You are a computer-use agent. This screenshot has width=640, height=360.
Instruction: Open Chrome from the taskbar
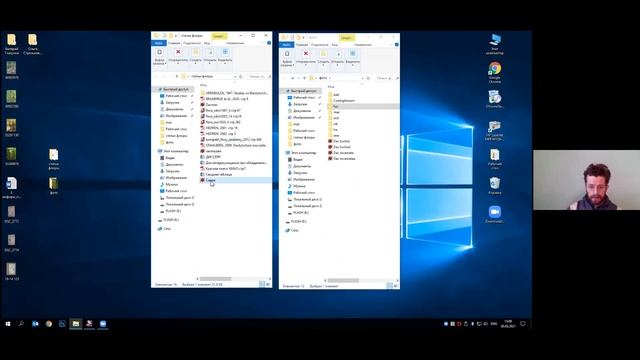(x=49, y=324)
